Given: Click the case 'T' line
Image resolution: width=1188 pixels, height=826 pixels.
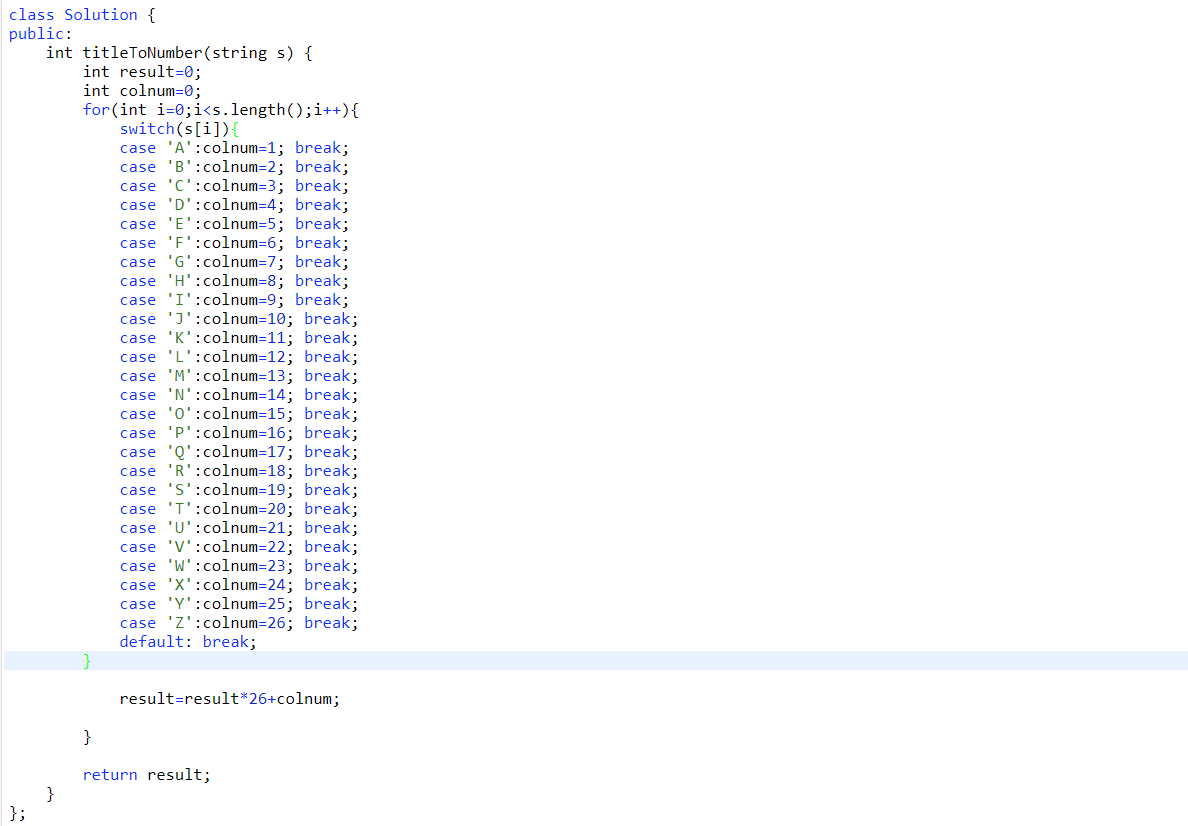Looking at the screenshot, I should [x=239, y=508].
